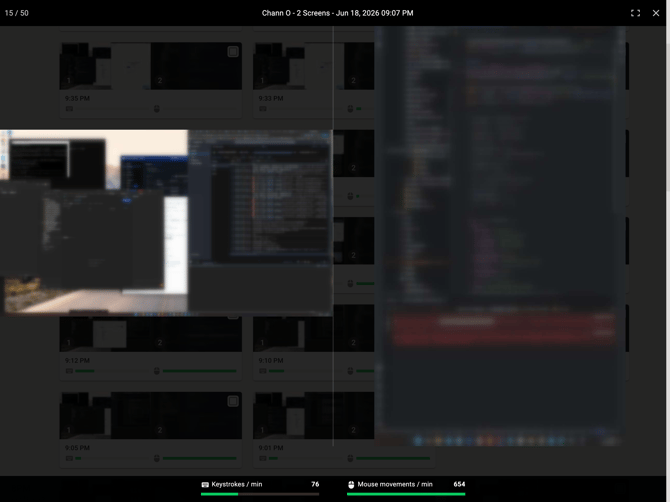
Task: Click the mouse movements value 654
Action: (x=459, y=484)
